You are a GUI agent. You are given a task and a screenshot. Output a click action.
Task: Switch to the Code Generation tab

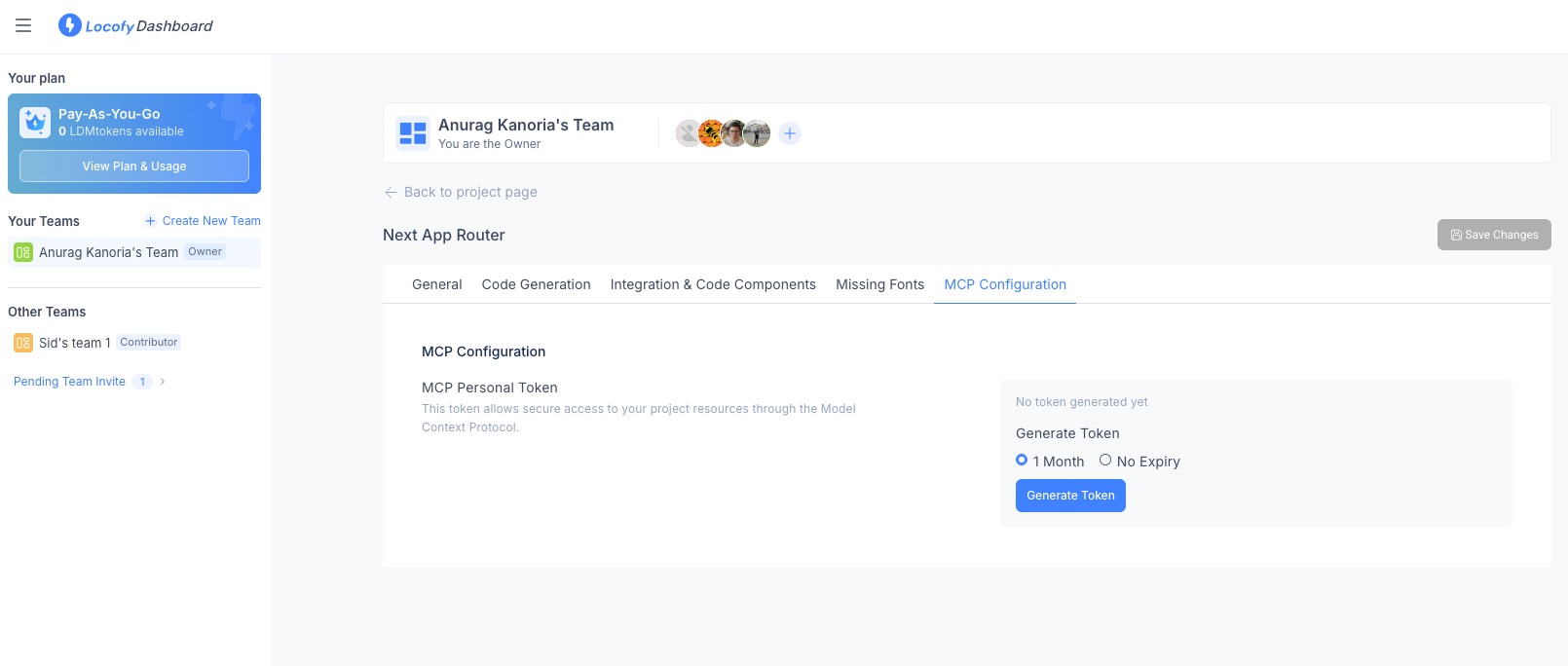coord(536,284)
